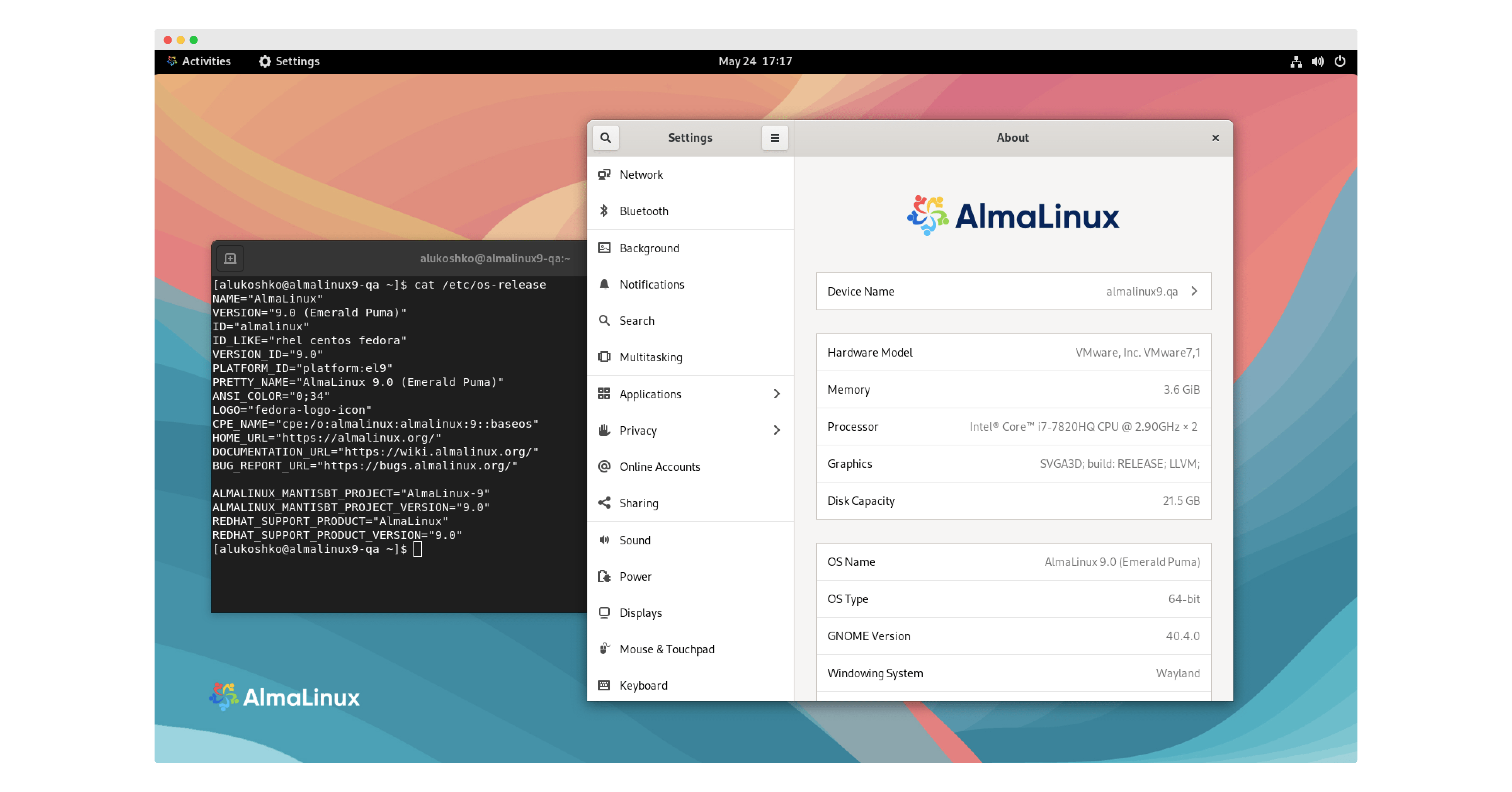Click the Graphics SVGA3D value
The image size is (1512, 792).
point(1119,464)
